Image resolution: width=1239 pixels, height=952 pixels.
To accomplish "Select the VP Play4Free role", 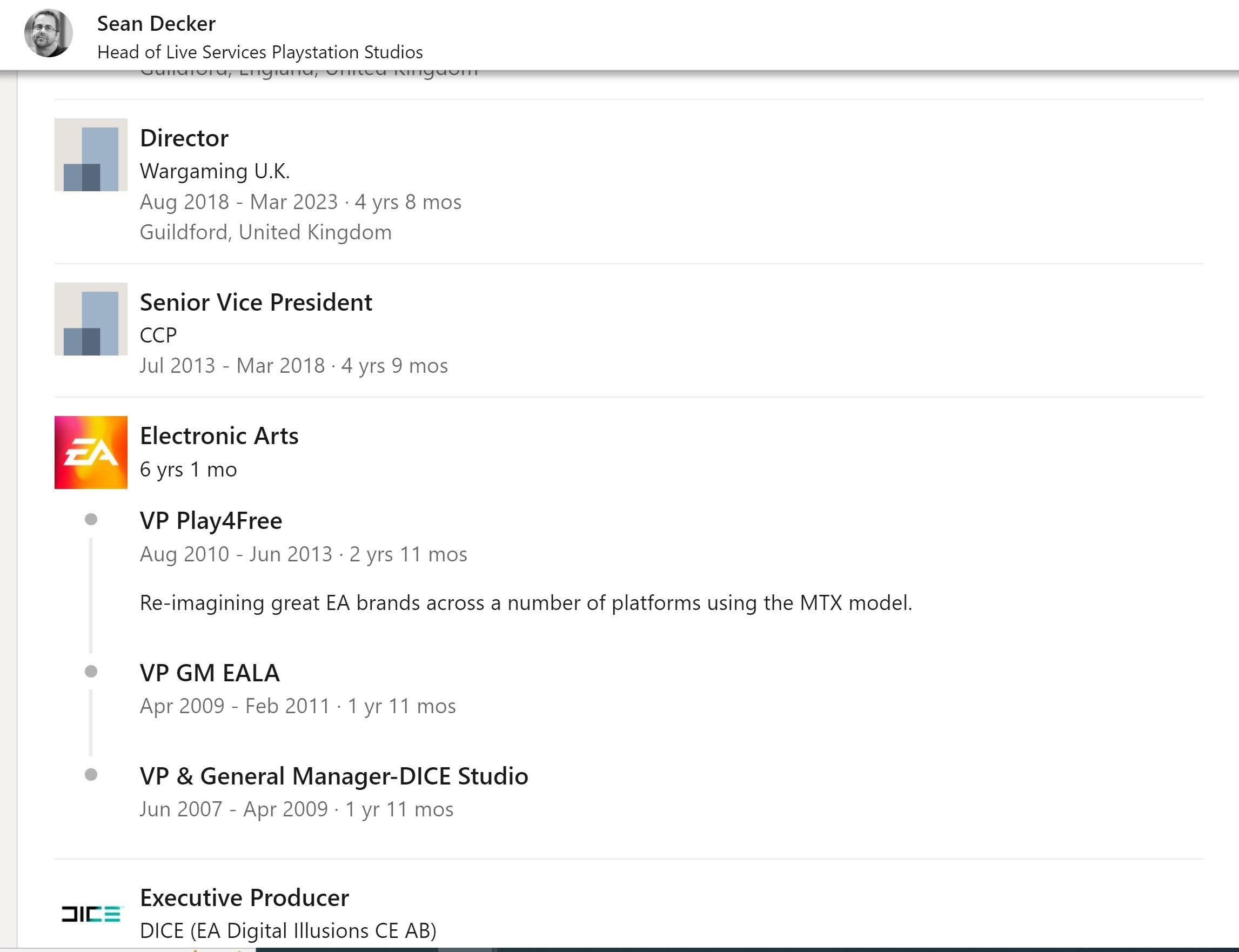I will [x=211, y=521].
